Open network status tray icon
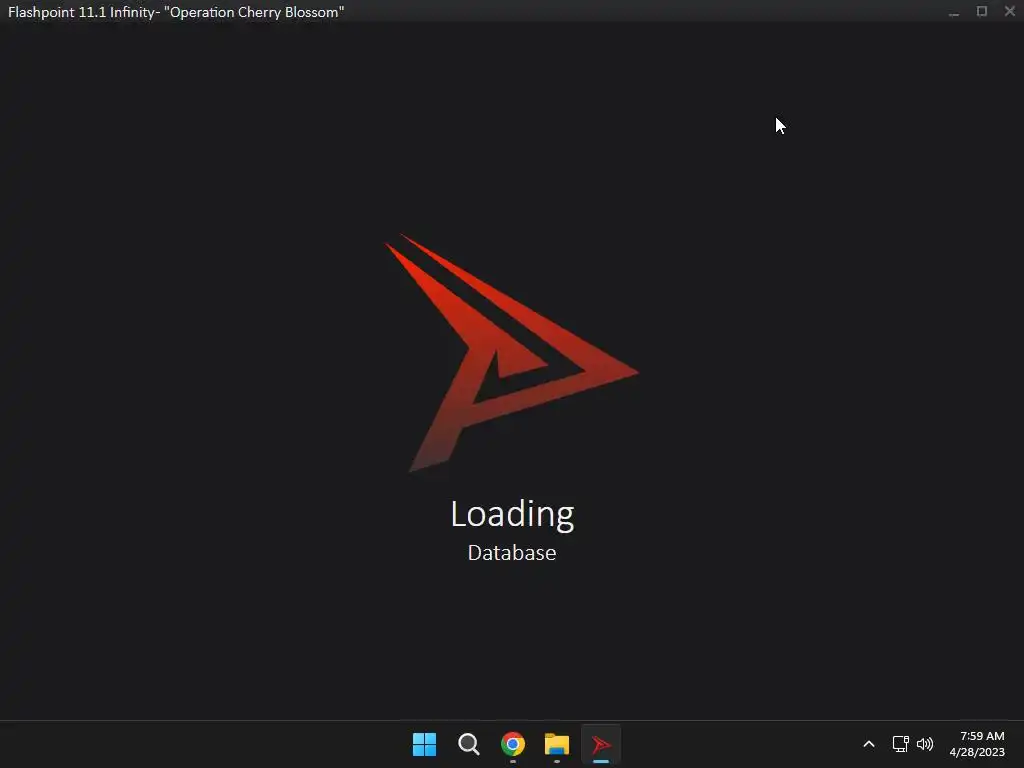 (x=901, y=744)
